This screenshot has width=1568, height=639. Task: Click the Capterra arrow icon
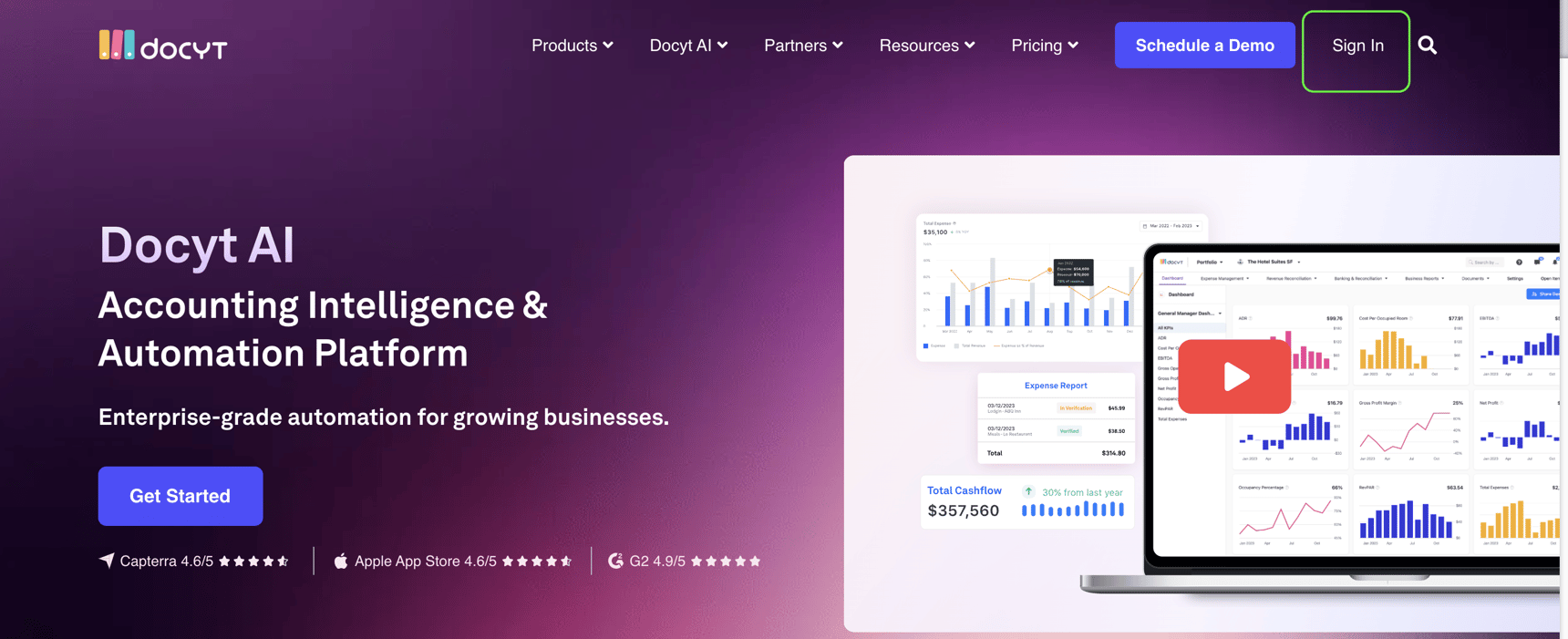(107, 561)
